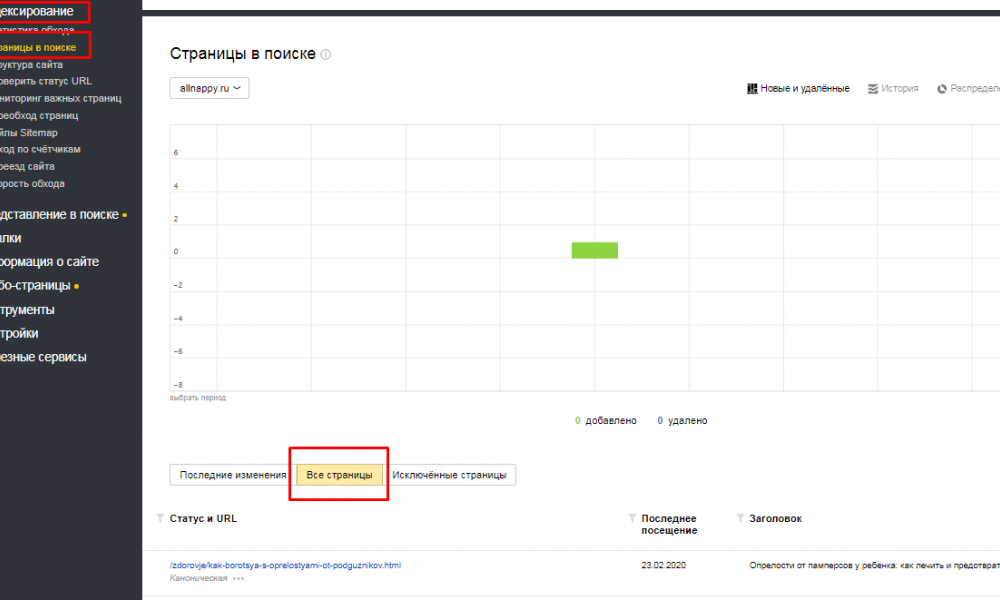The height and width of the screenshot is (600, 1000).
Task: Select the 'Последние изменения' toggle button
Action: (x=233, y=475)
